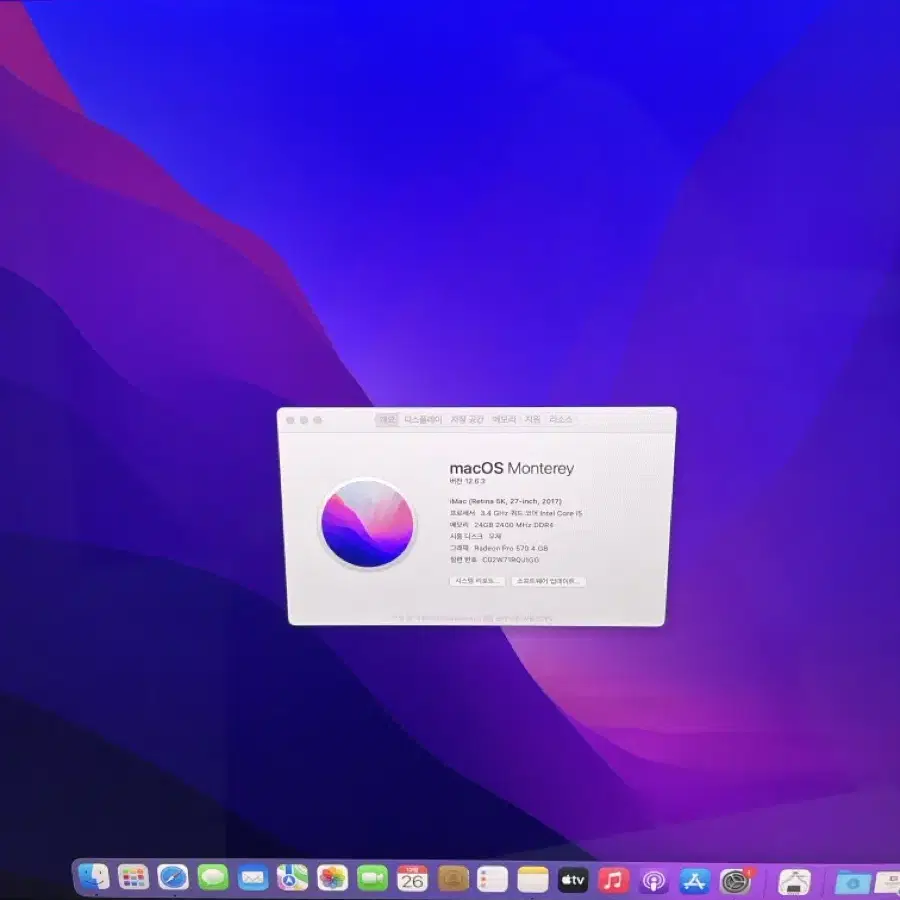This screenshot has height=900, width=900.
Task: Open System Preferences with the update badge
Action: coord(735,881)
